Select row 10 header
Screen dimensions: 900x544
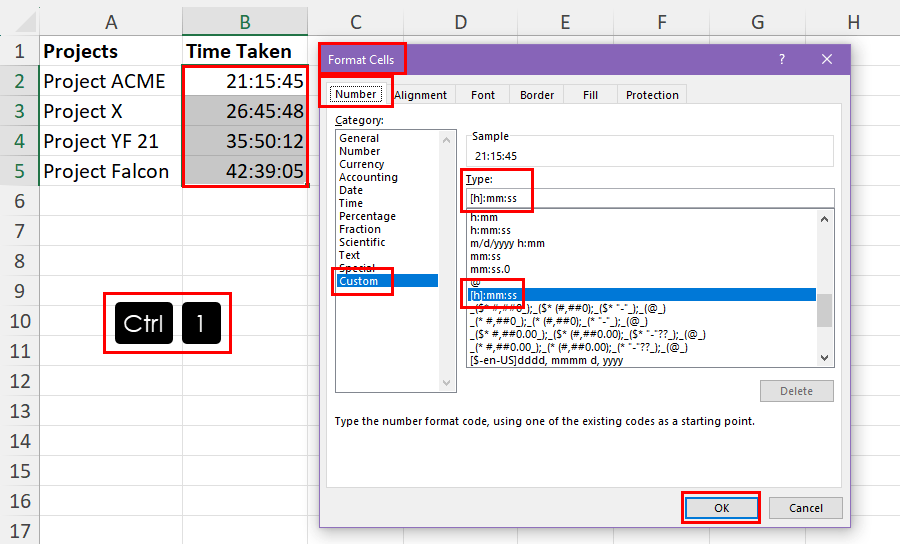pyautogui.click(x=20, y=321)
